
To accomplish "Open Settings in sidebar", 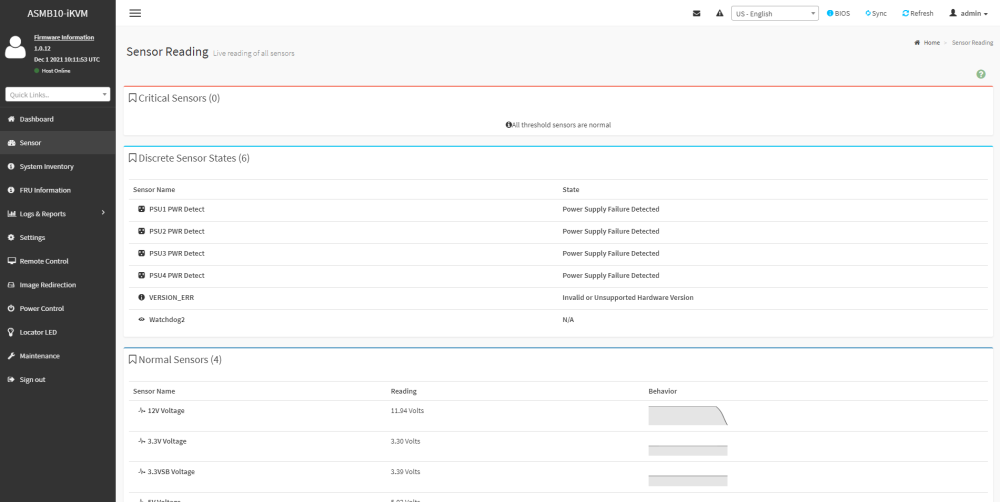I will pyautogui.click(x=57, y=237).
